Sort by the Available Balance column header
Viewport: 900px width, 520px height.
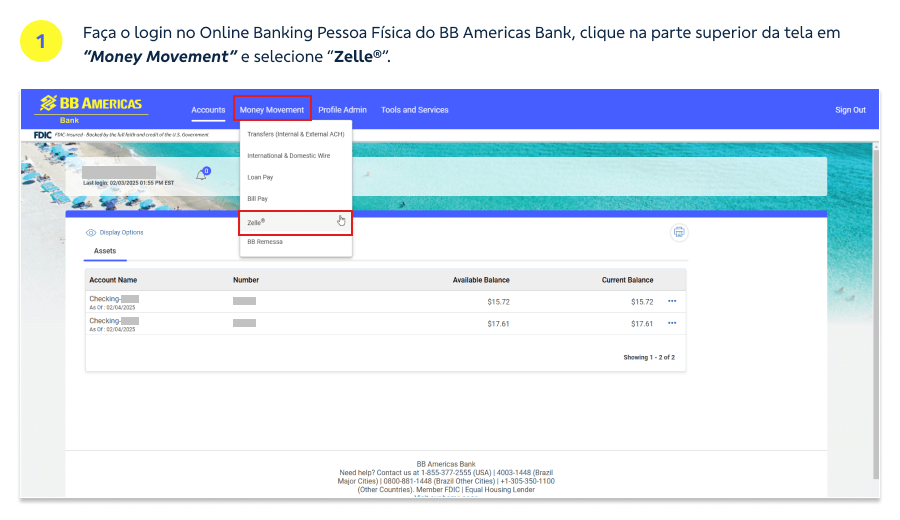[x=480, y=280]
